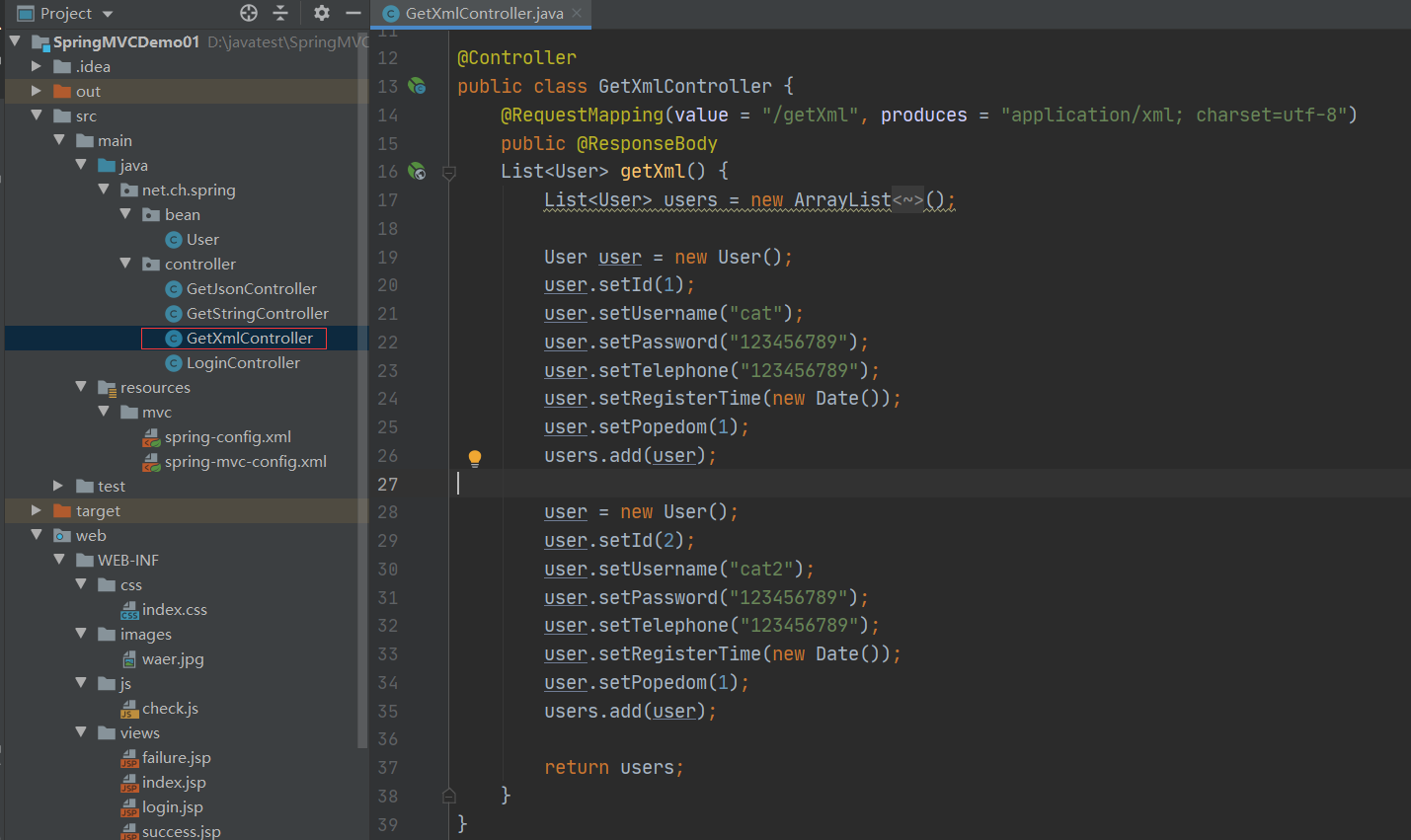Expand the target folder

[x=37, y=510]
